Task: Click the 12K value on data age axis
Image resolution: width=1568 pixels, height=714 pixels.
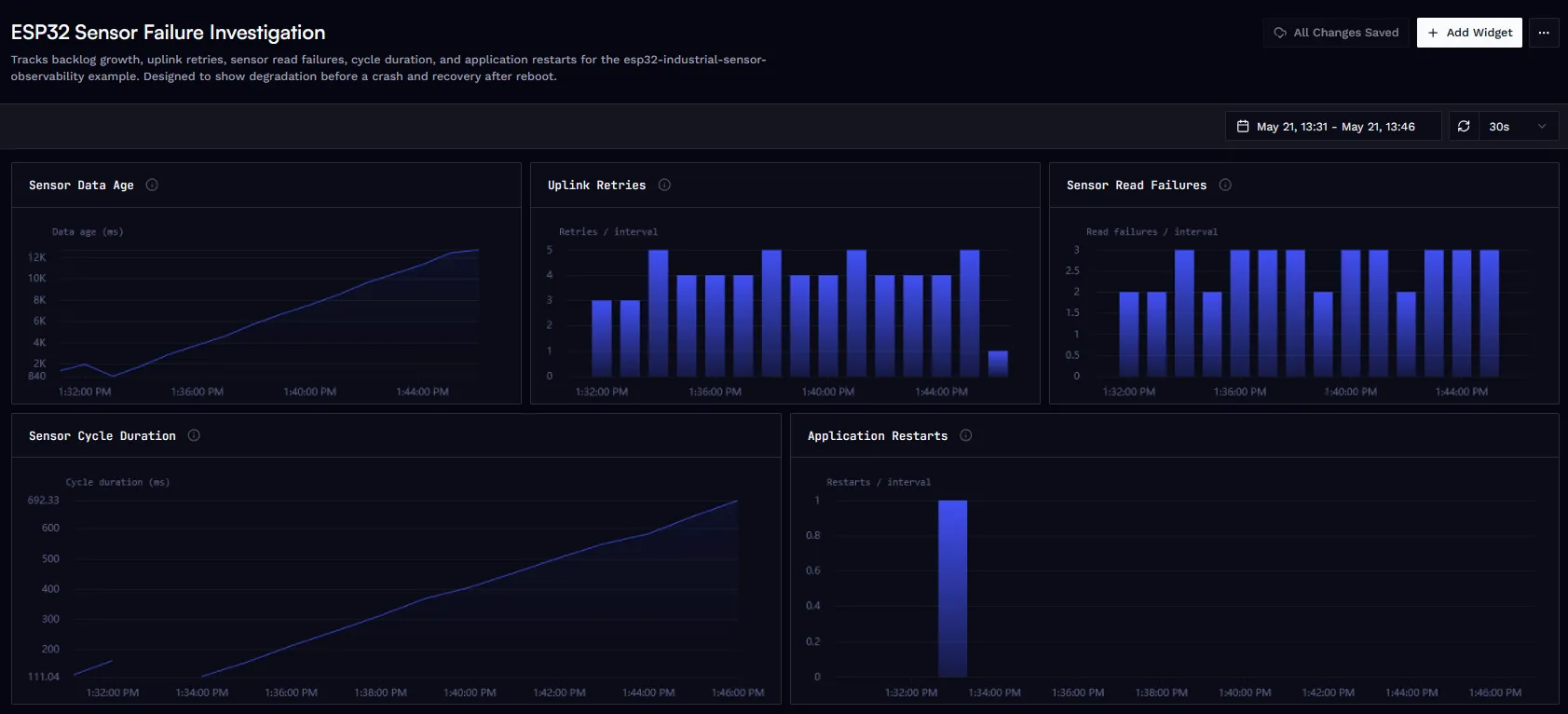Action: tap(36, 257)
